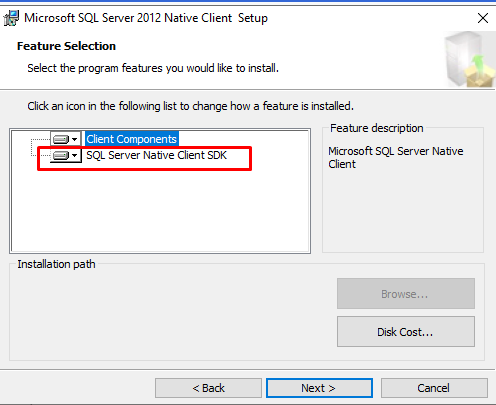This screenshot has width=496, height=405.
Task: Go back with the Back button
Action: coord(208,388)
